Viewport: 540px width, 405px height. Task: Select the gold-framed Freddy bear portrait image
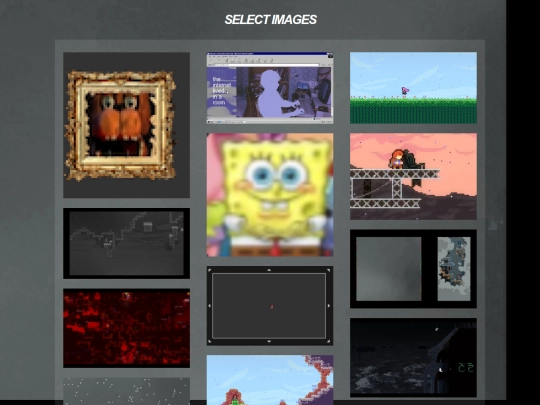pos(126,125)
